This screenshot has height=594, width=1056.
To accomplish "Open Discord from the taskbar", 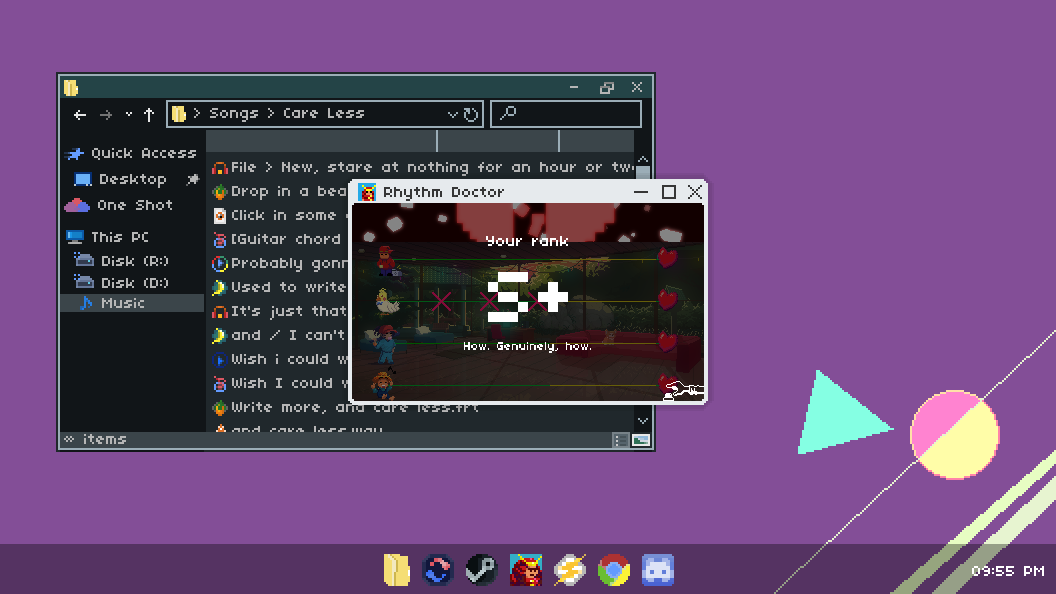I will (x=657, y=570).
